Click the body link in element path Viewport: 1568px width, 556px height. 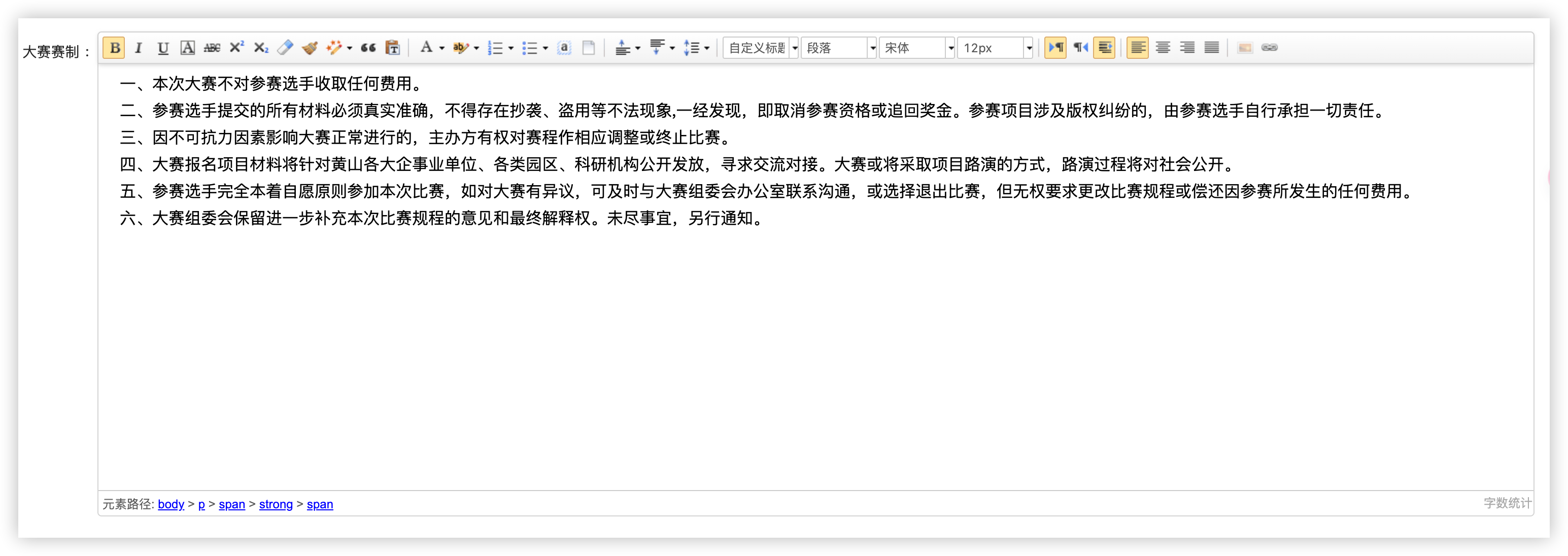(171, 504)
